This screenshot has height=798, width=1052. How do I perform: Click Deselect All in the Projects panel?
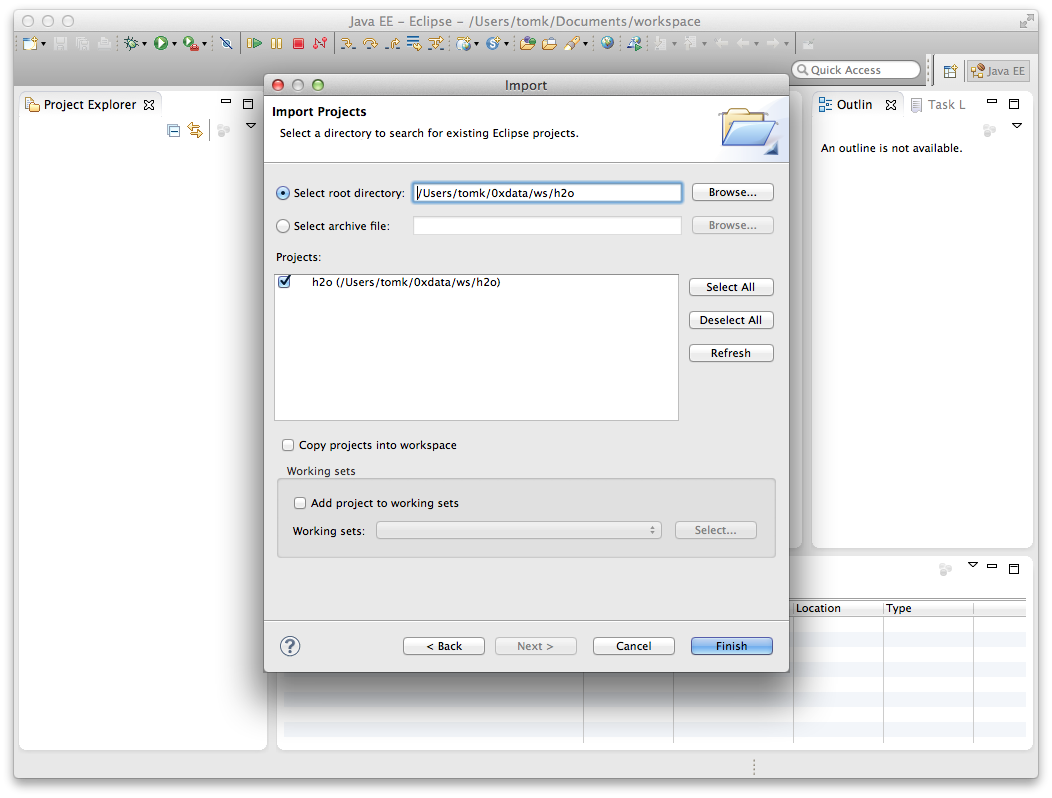pos(731,320)
